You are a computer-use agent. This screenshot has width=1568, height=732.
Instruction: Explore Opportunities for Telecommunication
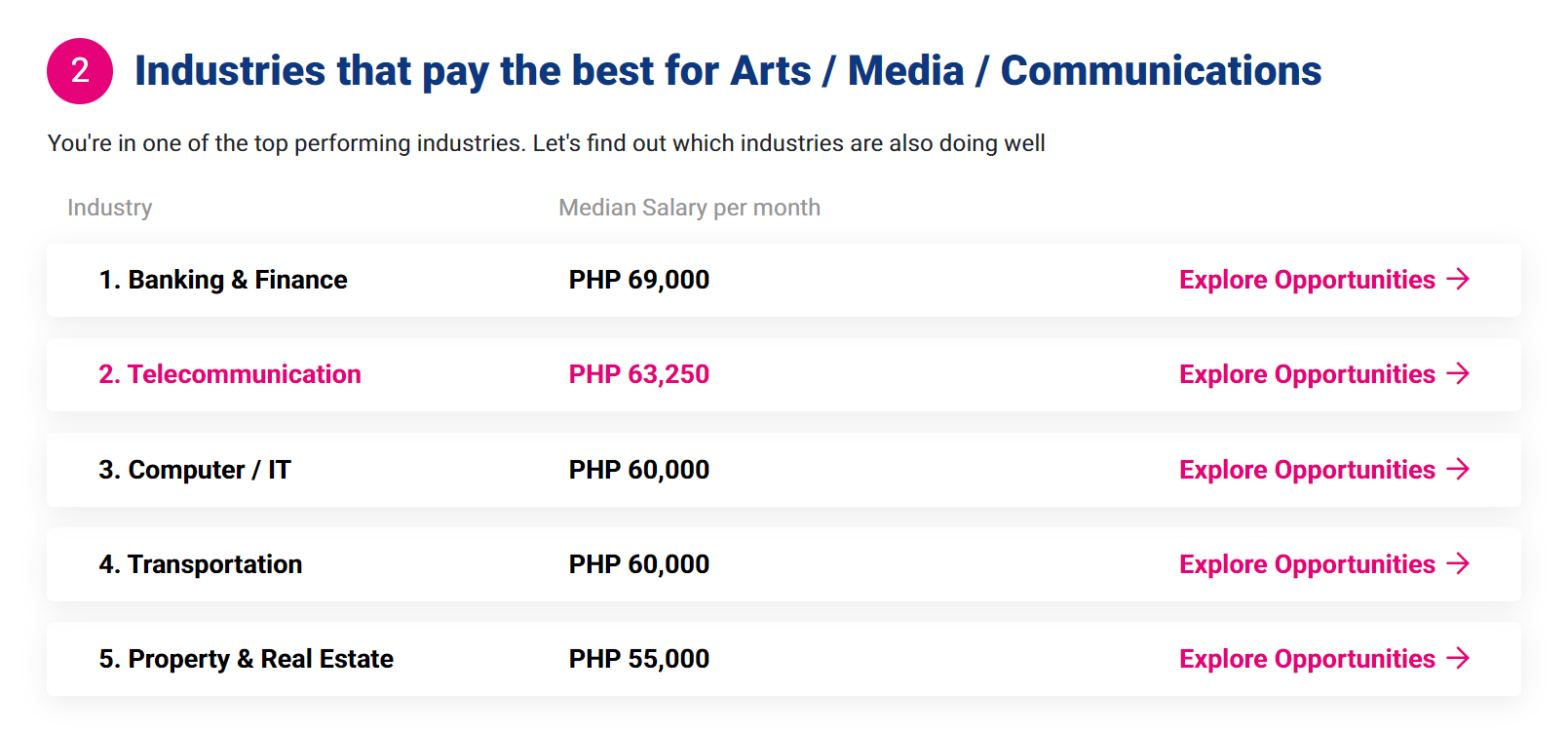point(1307,374)
